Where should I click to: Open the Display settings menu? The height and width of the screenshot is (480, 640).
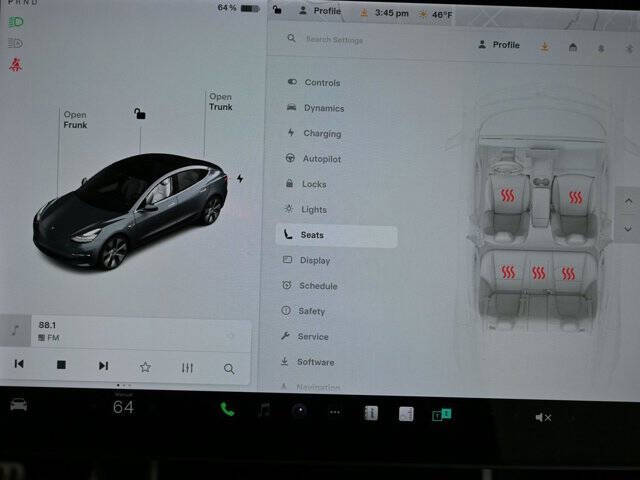306,260
